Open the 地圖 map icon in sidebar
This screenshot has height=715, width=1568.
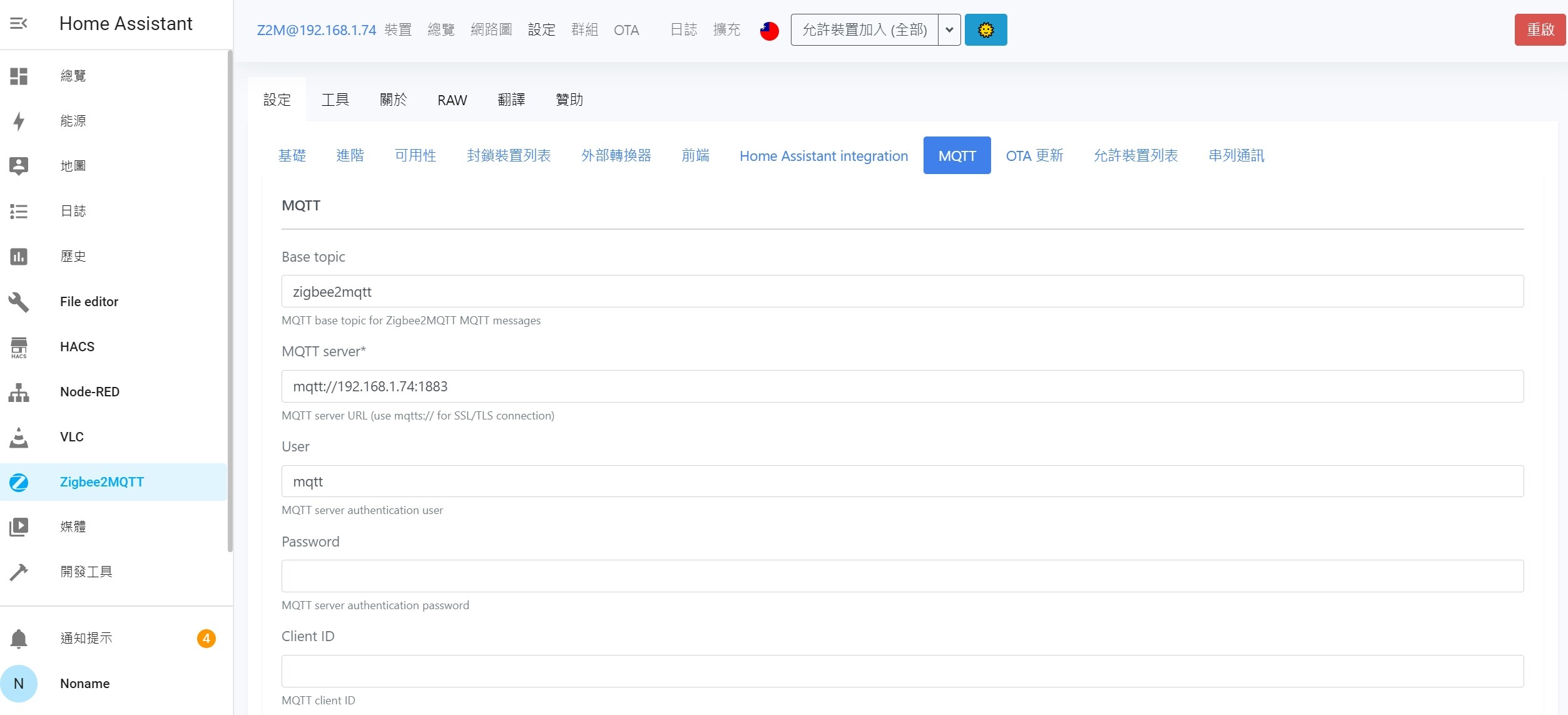tap(19, 166)
